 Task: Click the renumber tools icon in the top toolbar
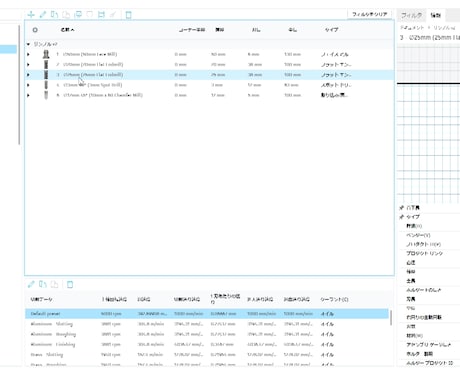click(101, 14)
